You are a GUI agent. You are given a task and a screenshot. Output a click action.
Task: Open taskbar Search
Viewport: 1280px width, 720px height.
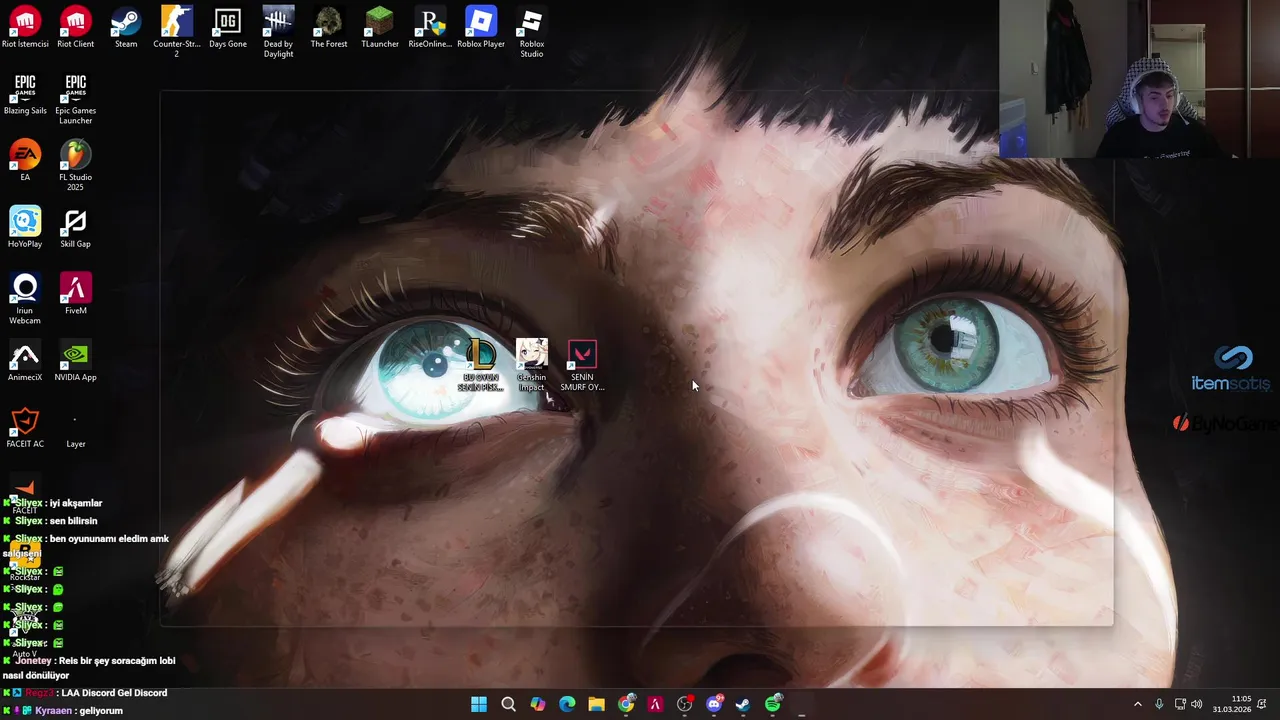[x=508, y=704]
